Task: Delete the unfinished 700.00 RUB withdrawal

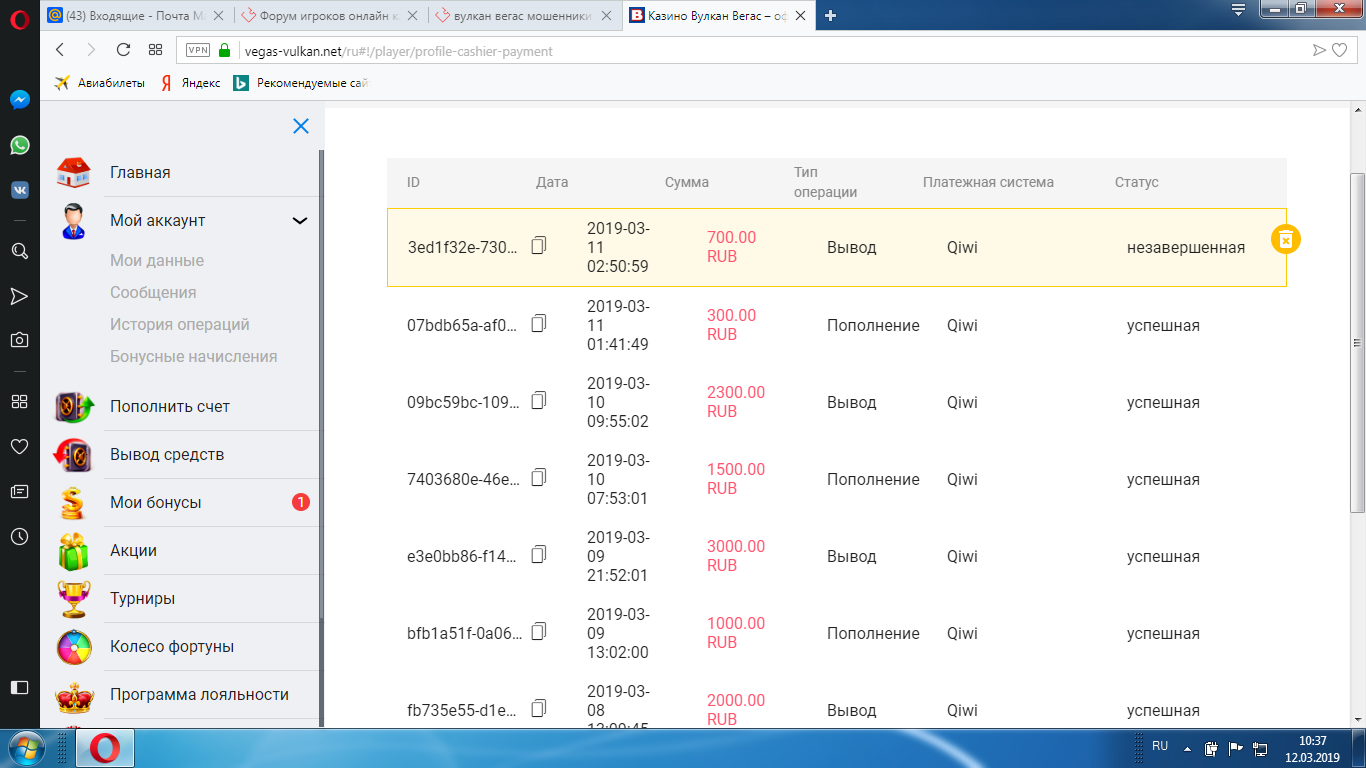Action: (1286, 239)
